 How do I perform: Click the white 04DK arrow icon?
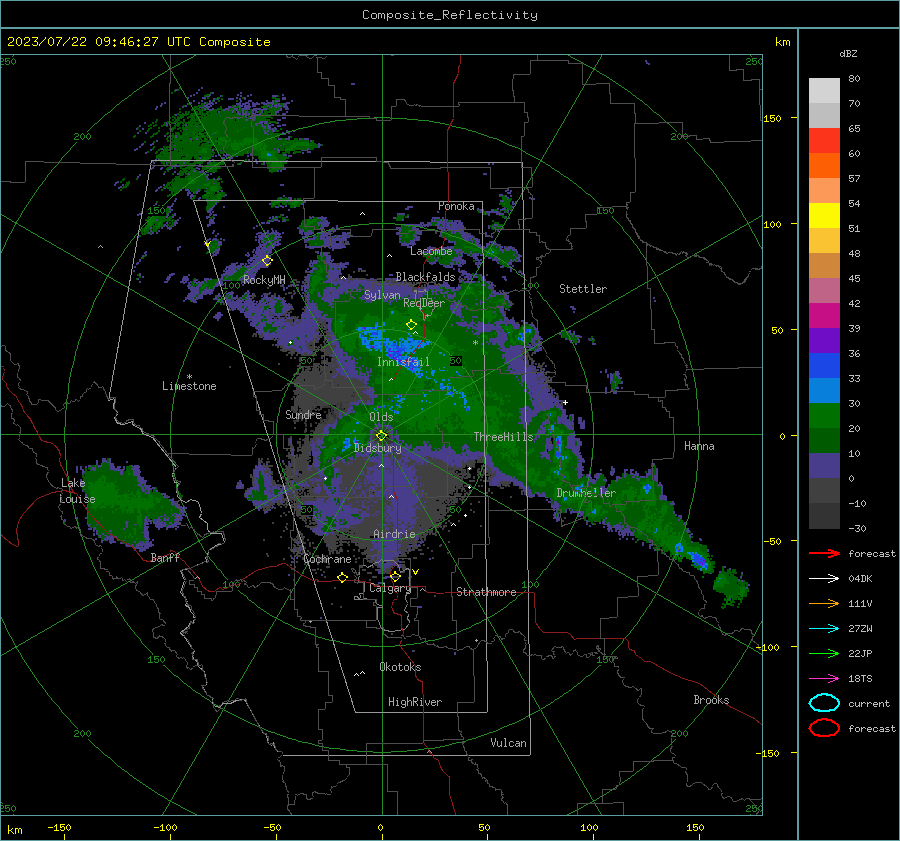(824, 578)
